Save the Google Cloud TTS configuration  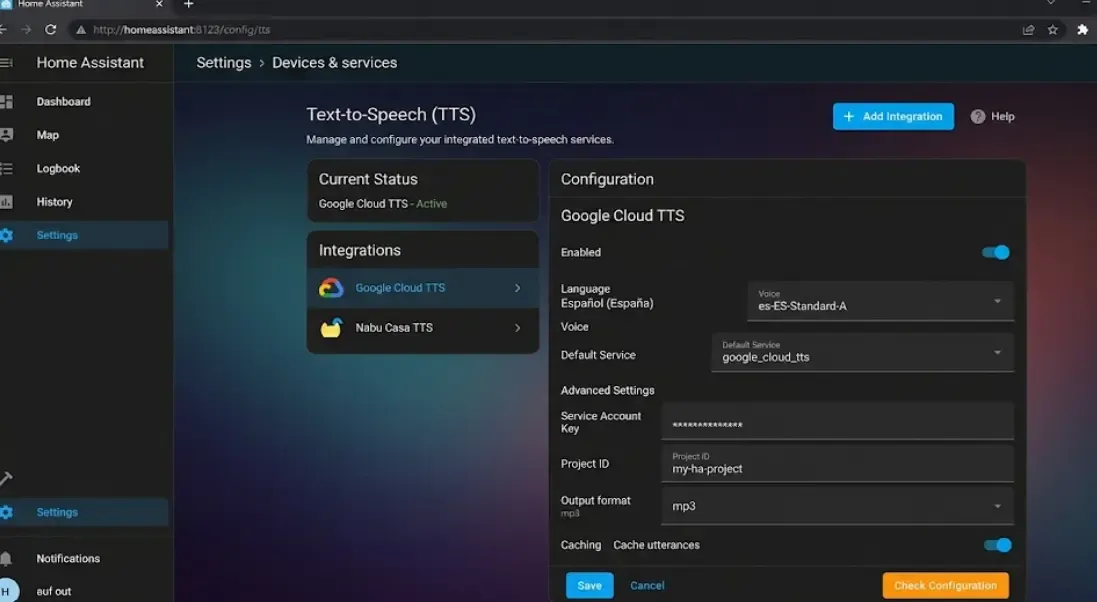589,585
